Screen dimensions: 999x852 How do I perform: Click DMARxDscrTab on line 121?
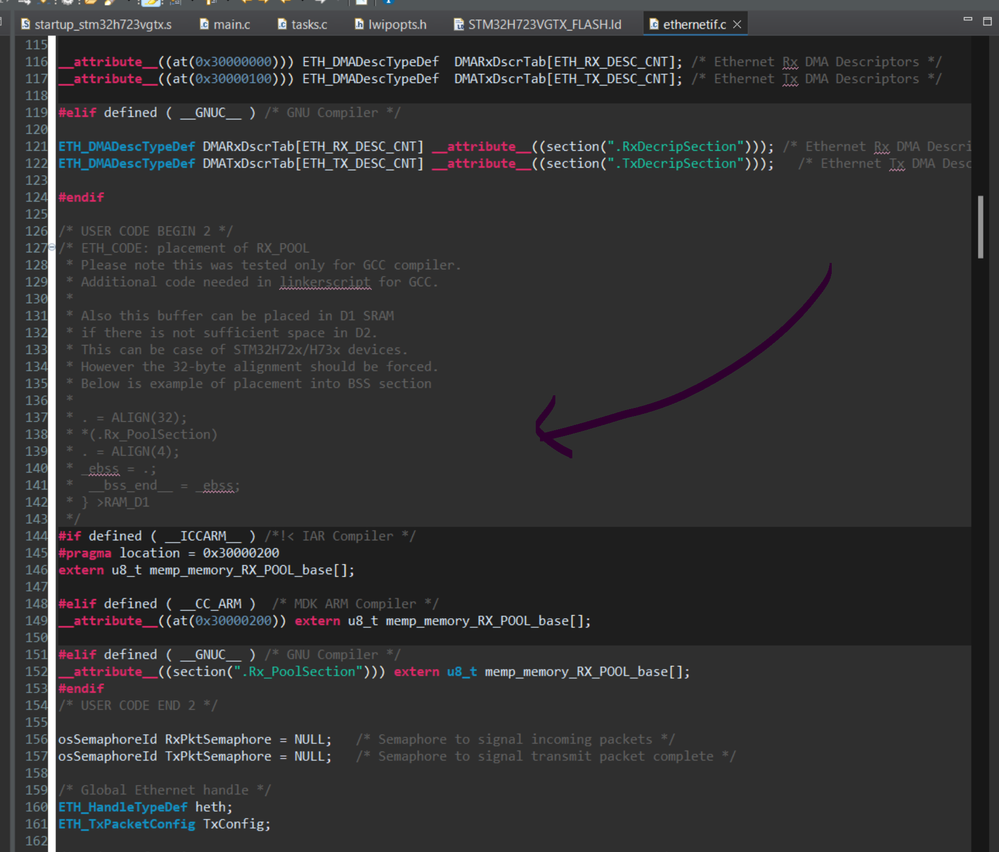(250, 146)
